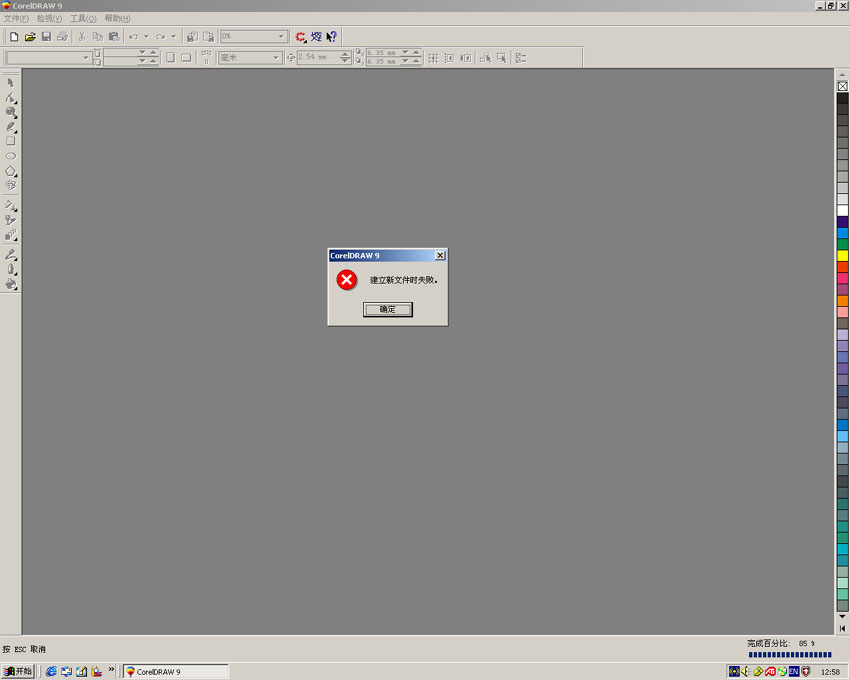Click the EN language indicator in tray
The image size is (850, 680).
pos(794,671)
